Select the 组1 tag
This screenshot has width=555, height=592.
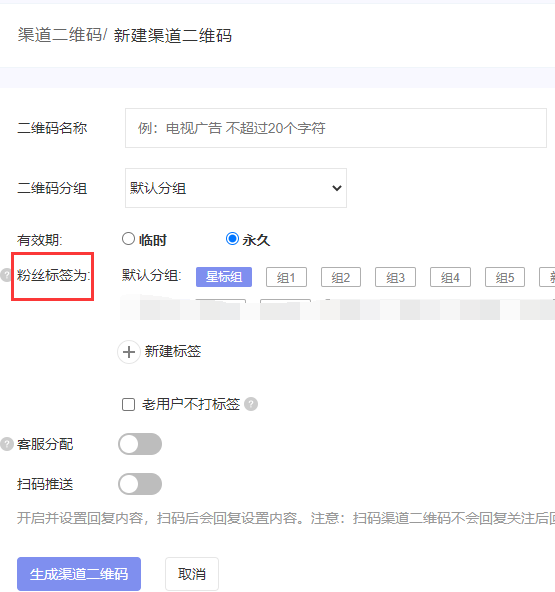coord(286,277)
